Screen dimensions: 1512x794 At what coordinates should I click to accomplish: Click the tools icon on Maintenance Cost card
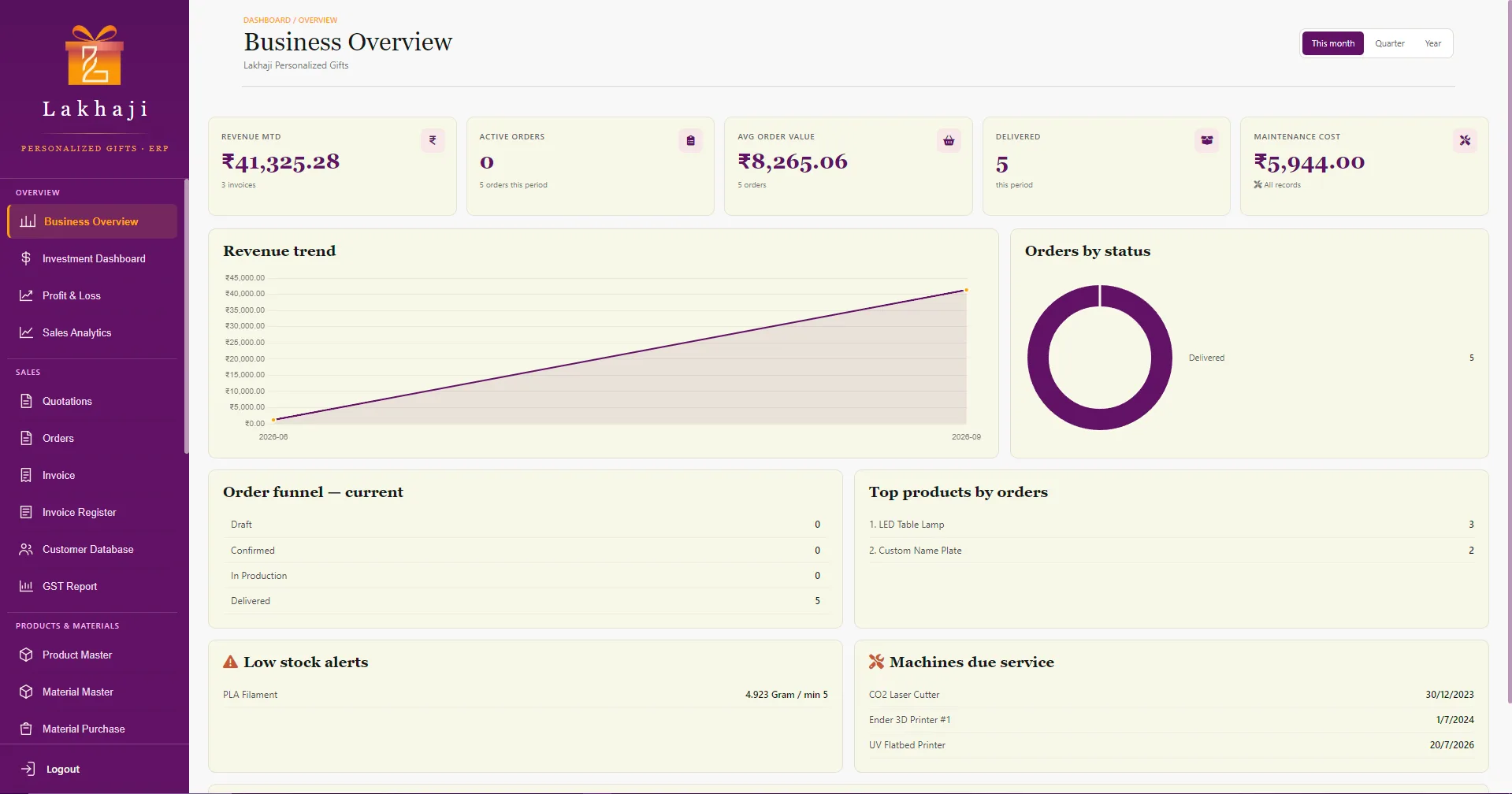pos(1465,140)
